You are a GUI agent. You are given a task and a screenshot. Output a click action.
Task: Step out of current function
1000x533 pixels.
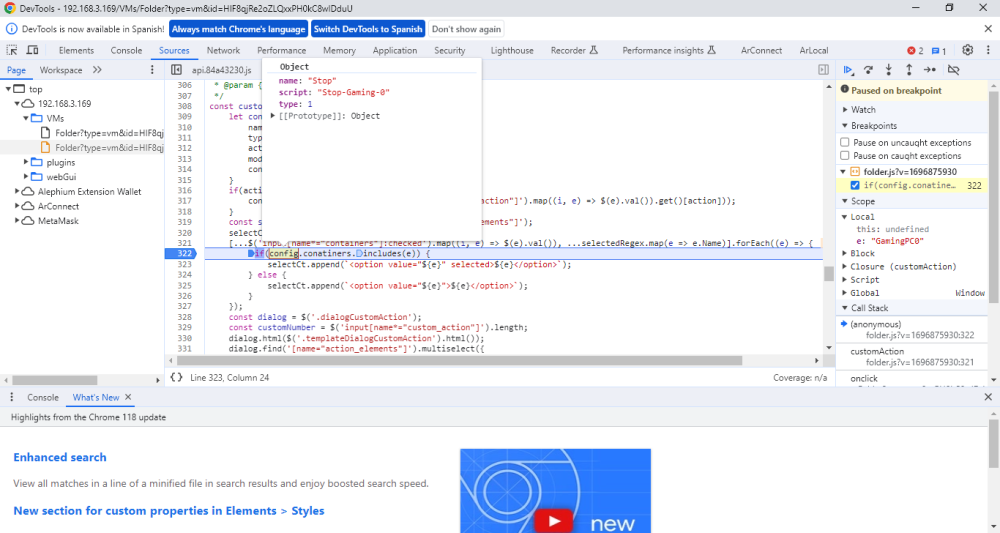[x=909, y=70]
